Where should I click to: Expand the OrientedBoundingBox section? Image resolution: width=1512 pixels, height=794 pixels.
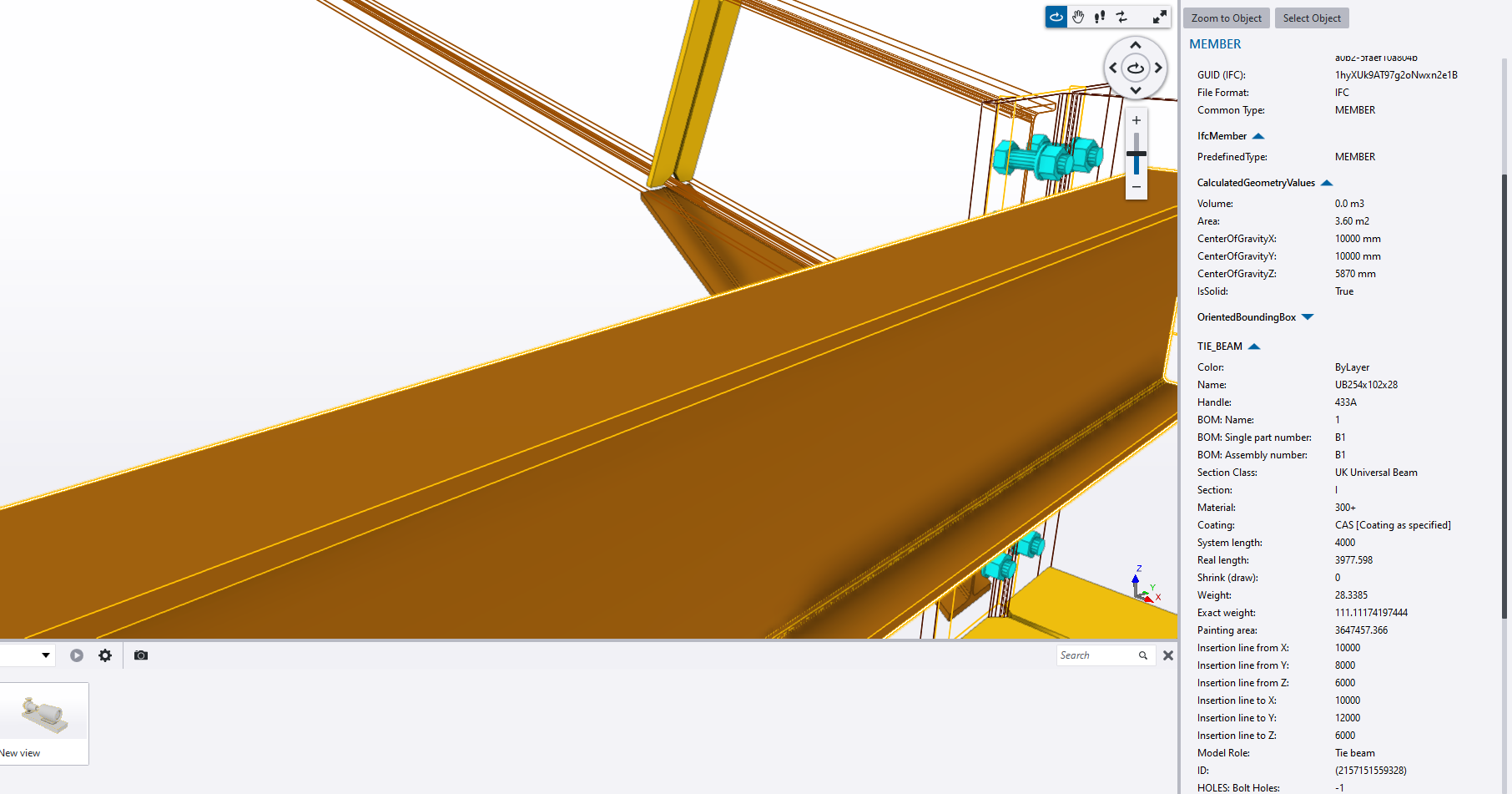[x=1308, y=317]
